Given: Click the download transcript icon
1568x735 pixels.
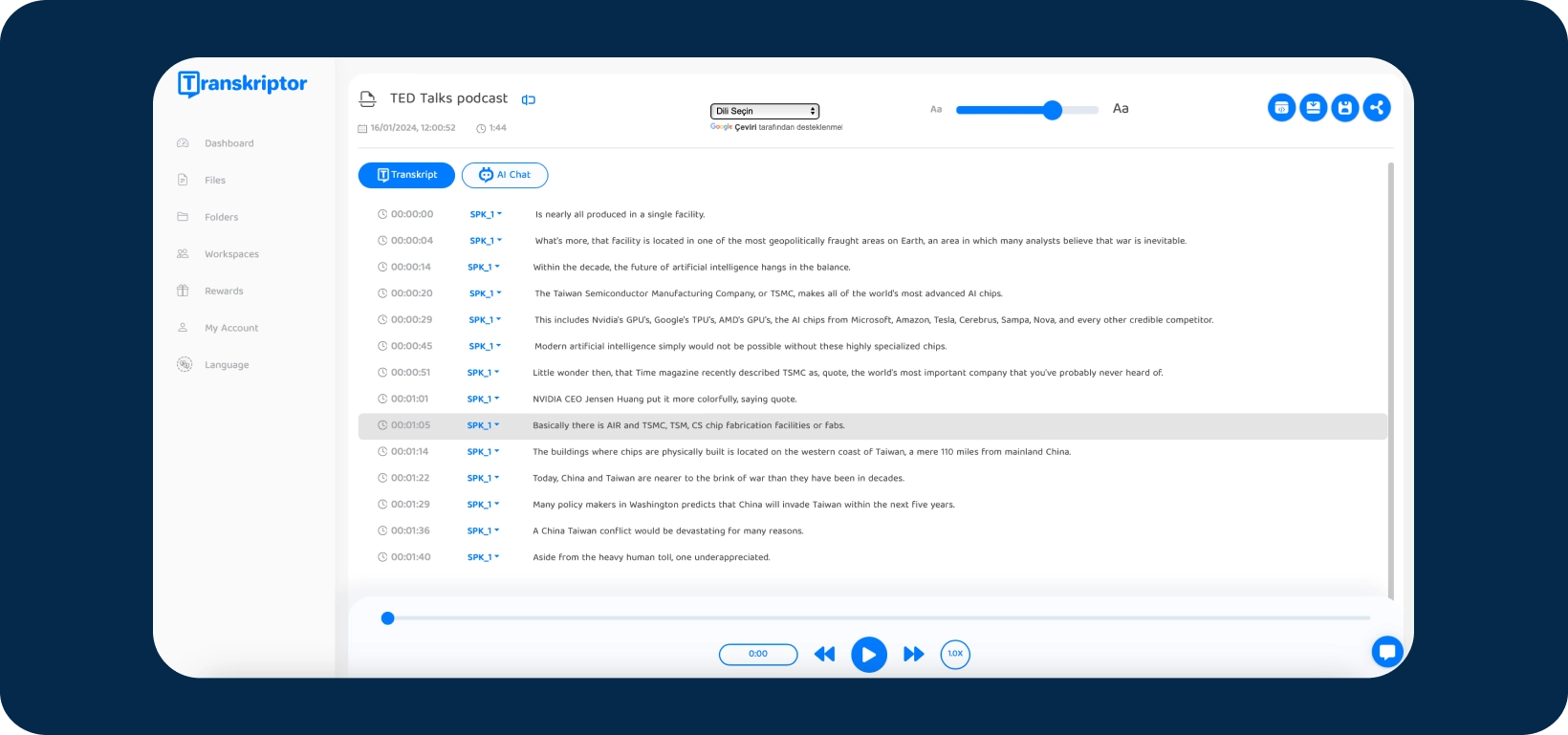Looking at the screenshot, I should click(x=1314, y=108).
